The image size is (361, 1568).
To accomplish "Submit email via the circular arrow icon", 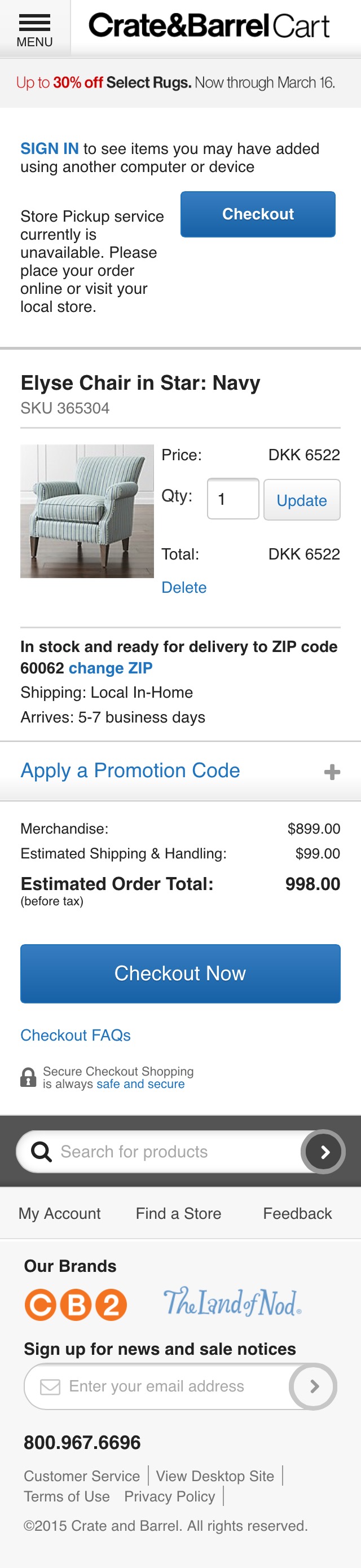I will click(x=313, y=1386).
